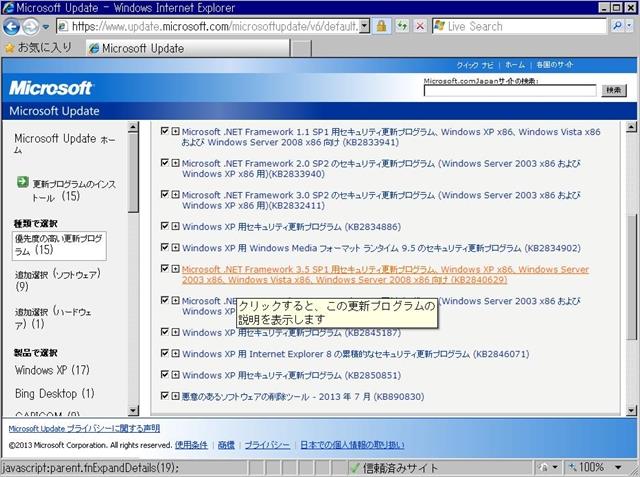
Task: Uncheck the KB2833940 .NET 2.0 update
Action: (x=164, y=162)
